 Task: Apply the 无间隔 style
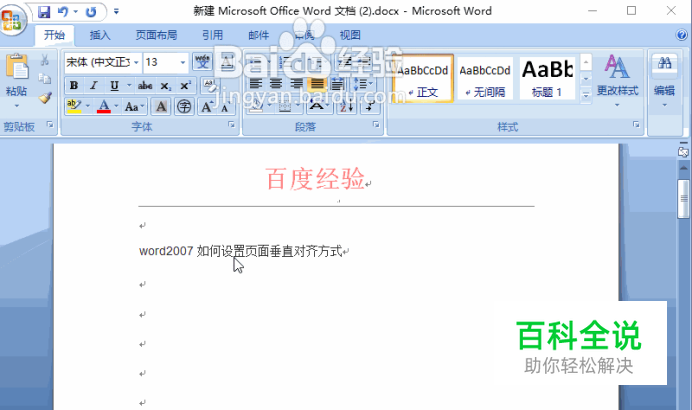(485, 79)
